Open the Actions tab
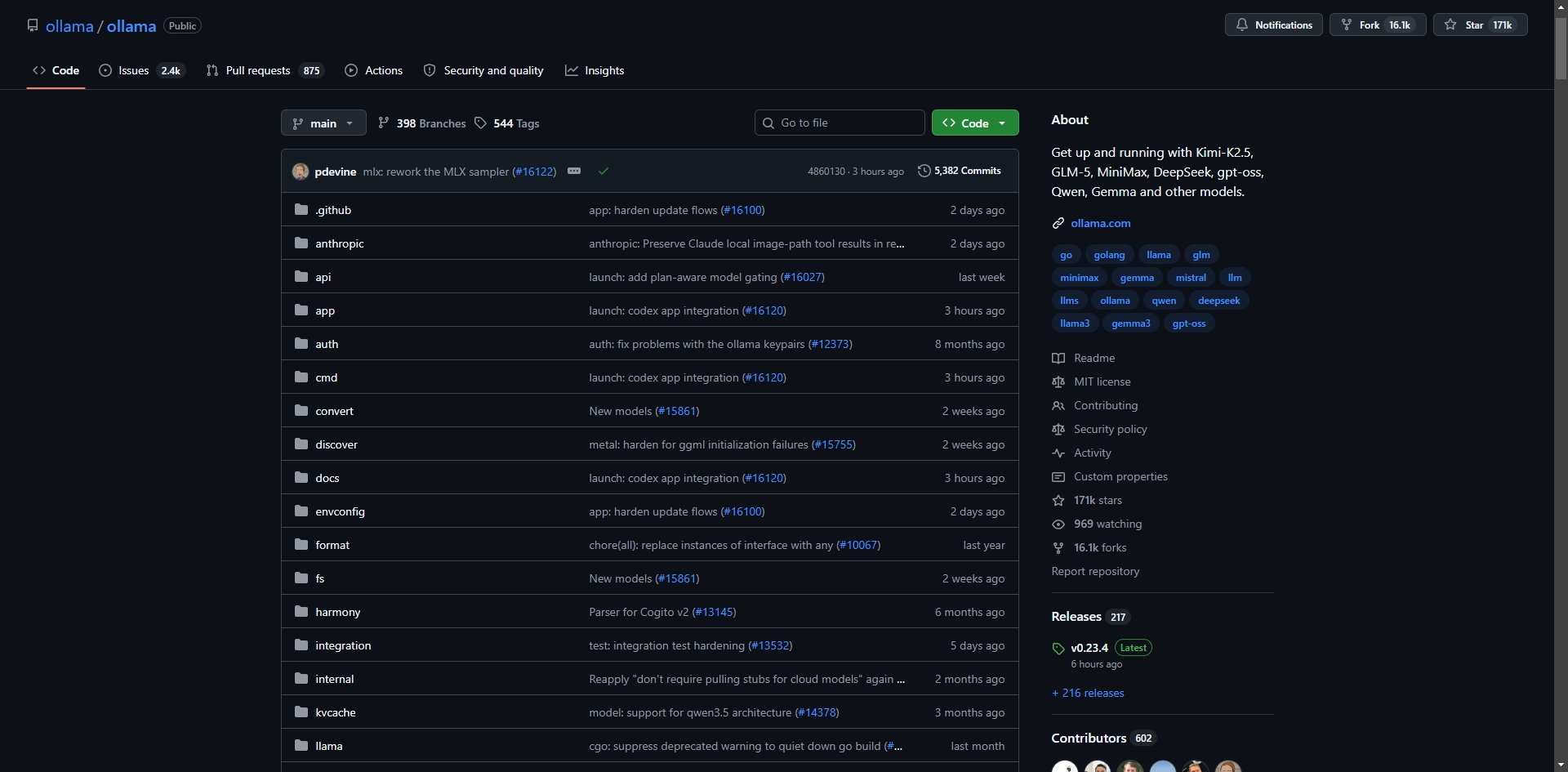This screenshot has height=772, width=1568. tap(374, 71)
